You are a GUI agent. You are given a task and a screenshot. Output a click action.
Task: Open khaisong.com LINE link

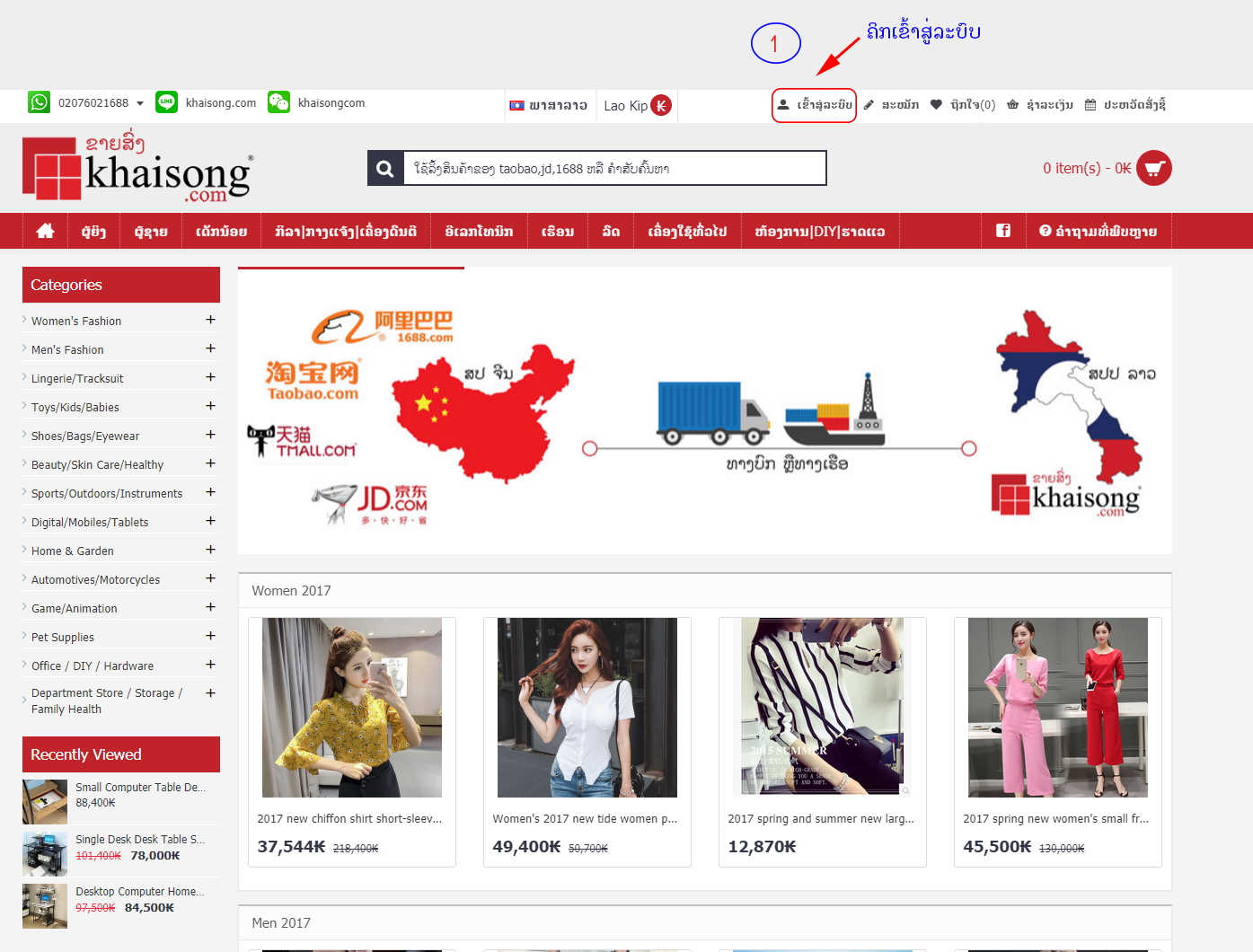pyautogui.click(x=221, y=103)
